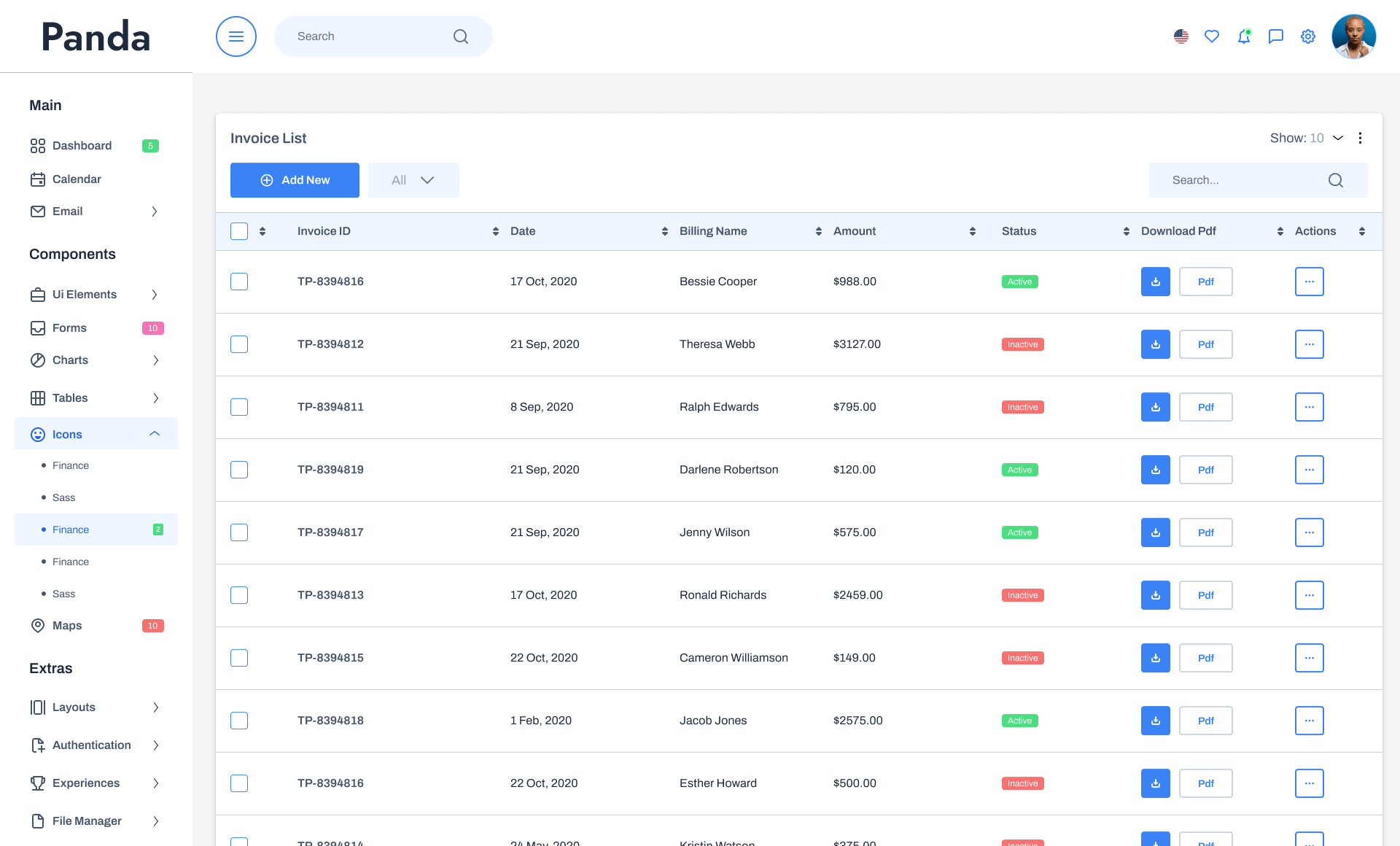Click the download icon for Theresa Webb invoice

[1155, 344]
